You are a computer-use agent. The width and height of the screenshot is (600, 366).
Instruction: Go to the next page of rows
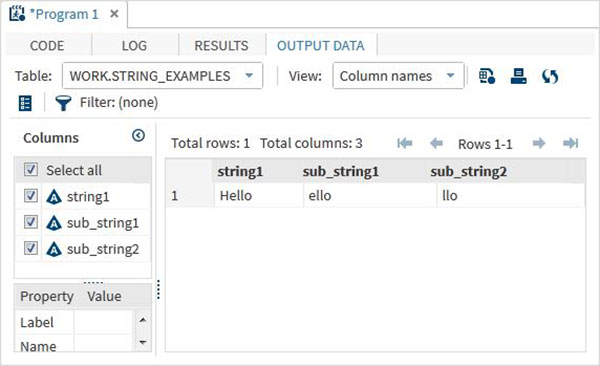[539, 144]
